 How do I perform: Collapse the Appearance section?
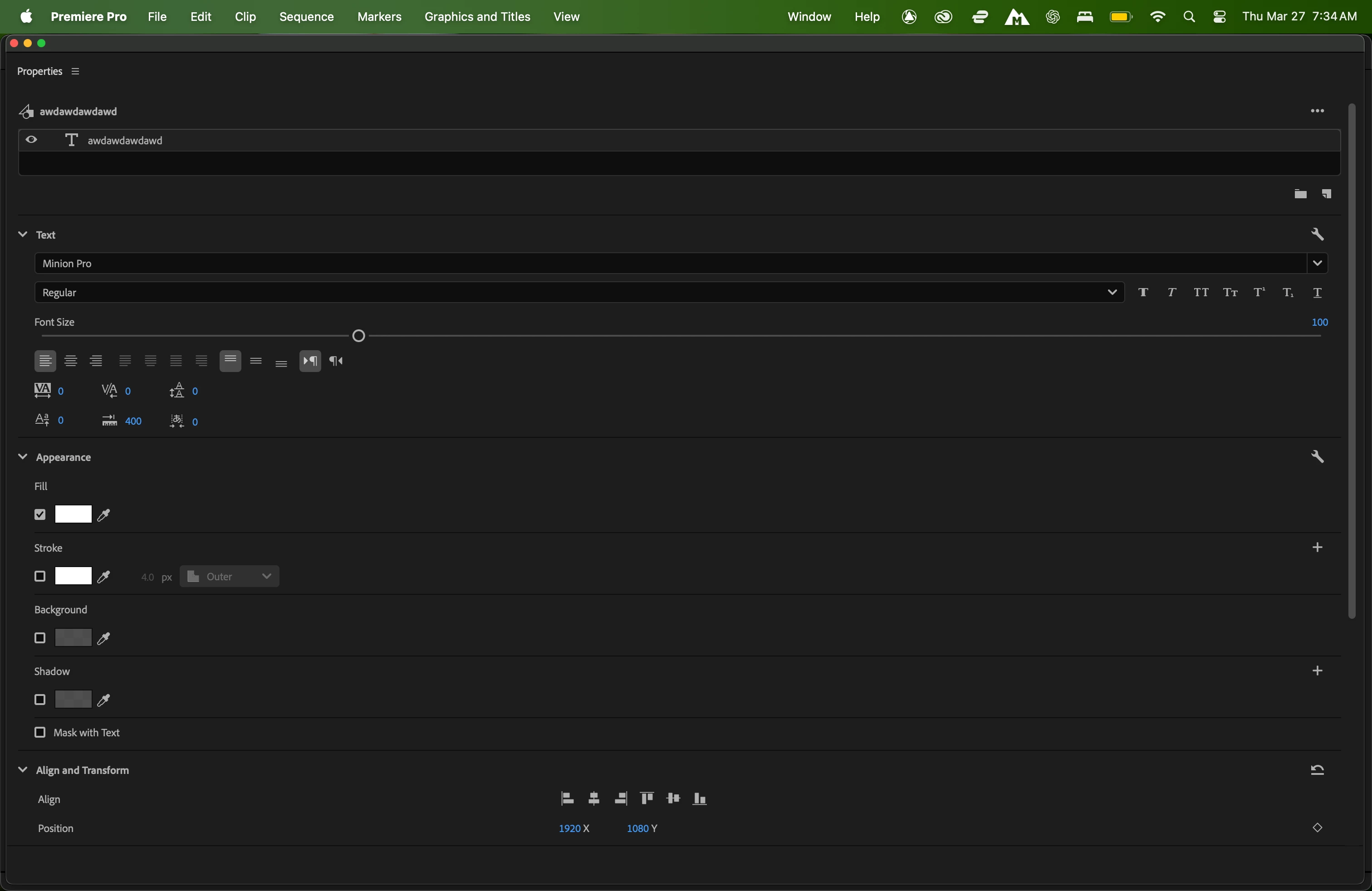tap(23, 457)
